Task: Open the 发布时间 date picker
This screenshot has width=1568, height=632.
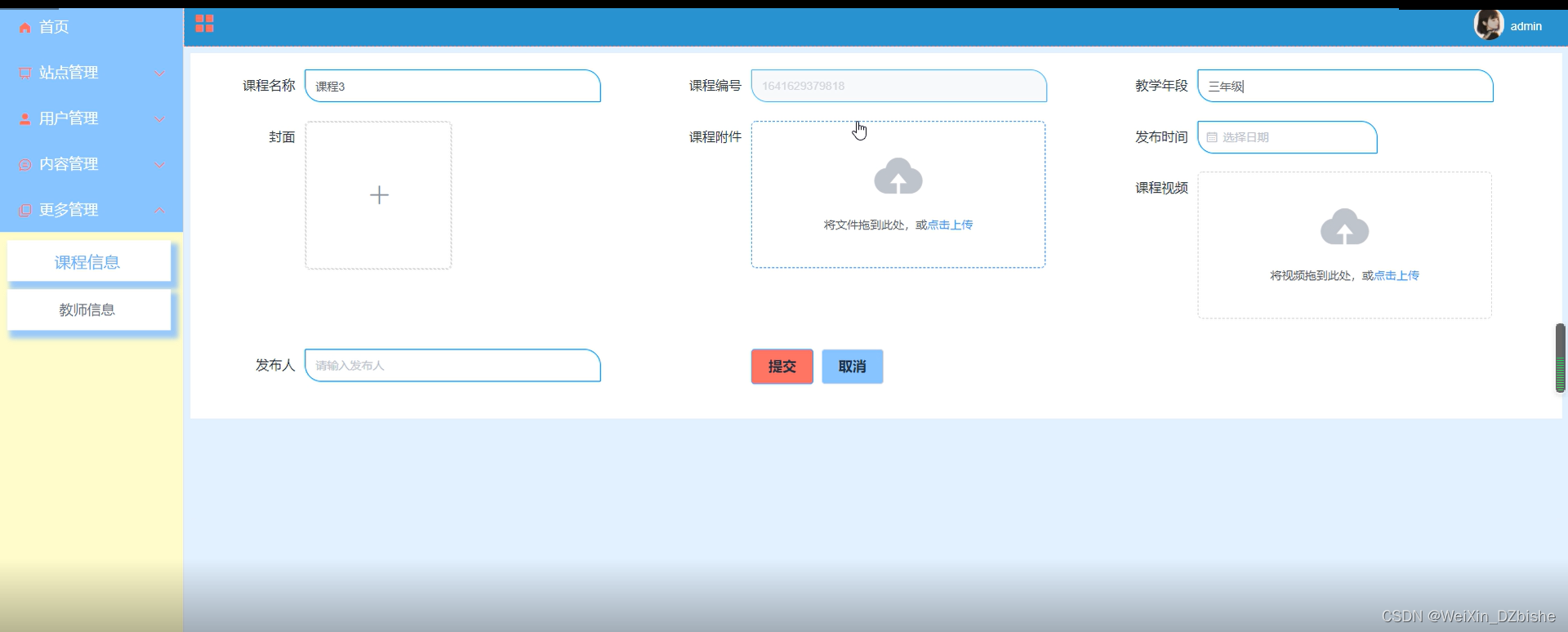Action: click(x=1287, y=137)
